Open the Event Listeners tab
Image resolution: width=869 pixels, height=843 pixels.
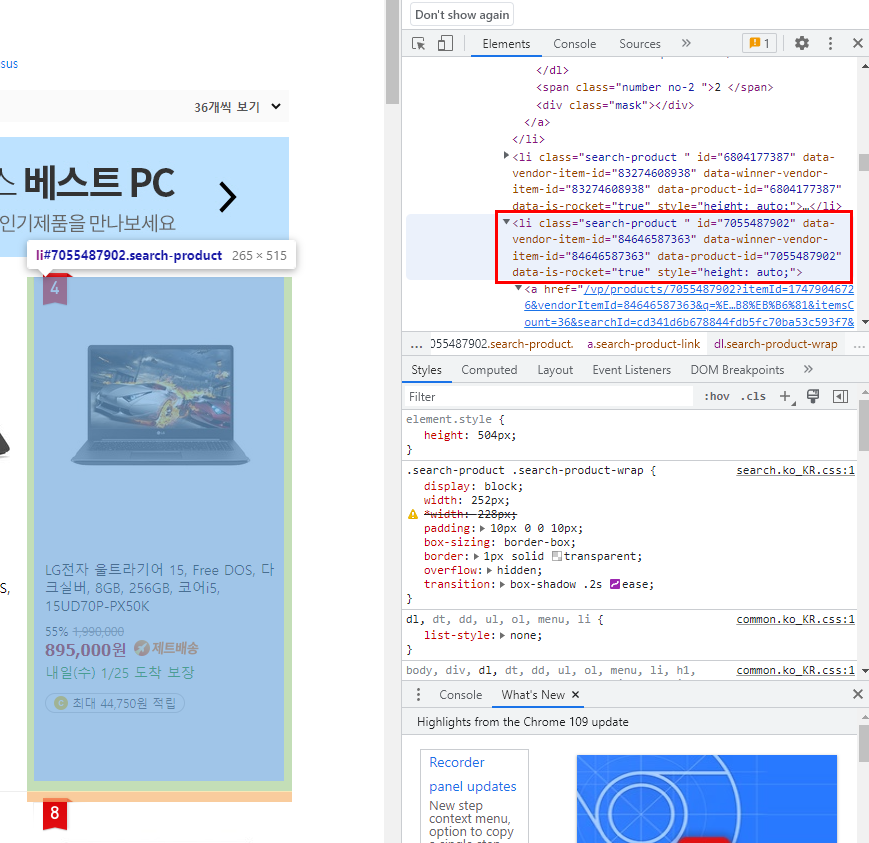(631, 370)
